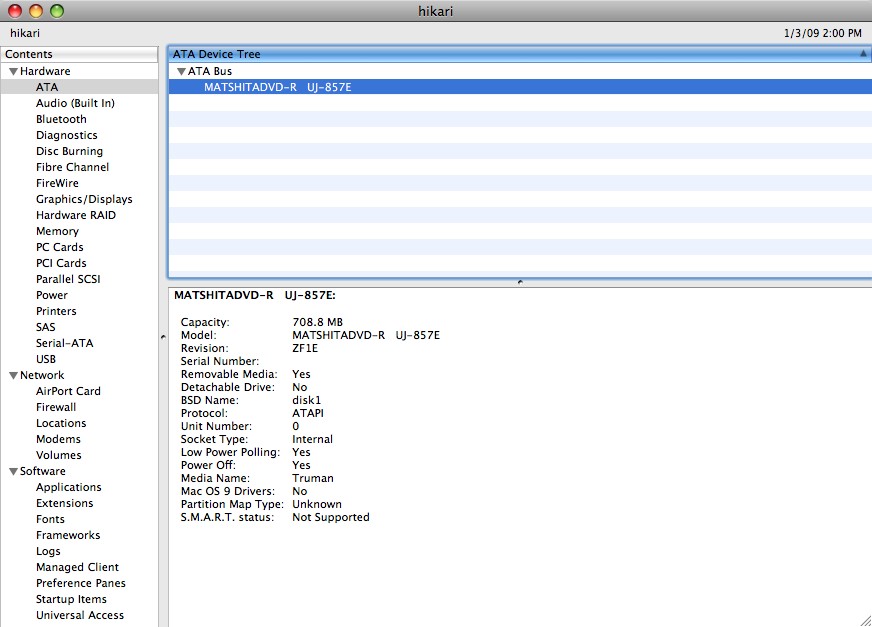Select Preference Panes entry
The image size is (872, 627).
(81, 584)
